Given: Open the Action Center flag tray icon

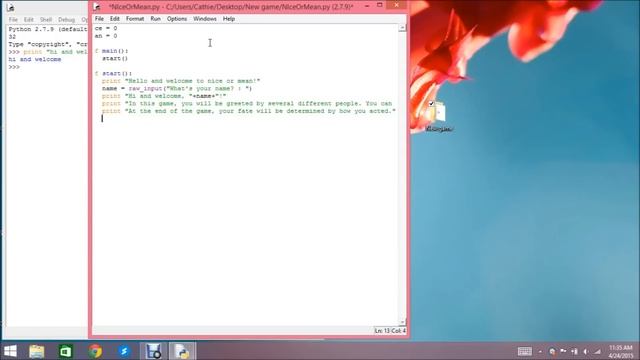Looking at the screenshot, I should coord(563,351).
